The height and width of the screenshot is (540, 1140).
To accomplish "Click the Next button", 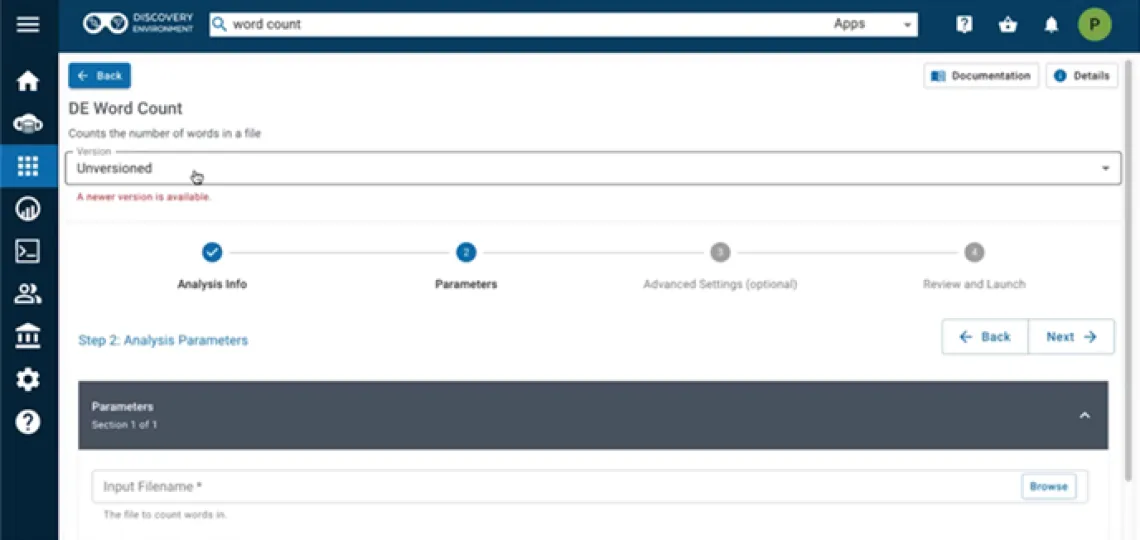I will tap(1071, 337).
